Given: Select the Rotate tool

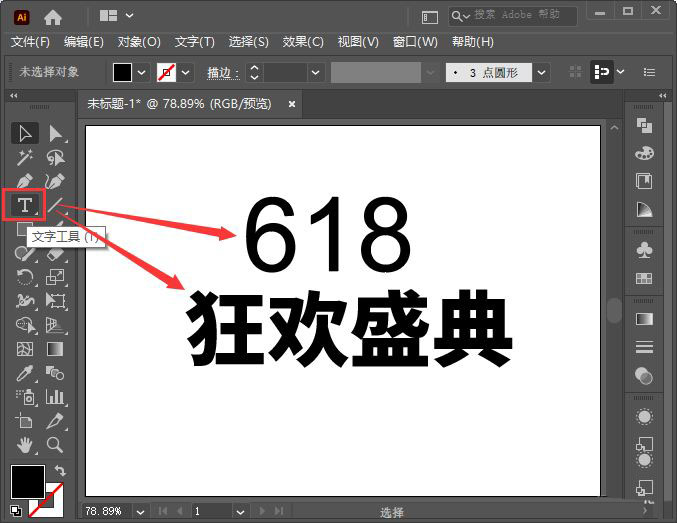Looking at the screenshot, I should pos(25,277).
